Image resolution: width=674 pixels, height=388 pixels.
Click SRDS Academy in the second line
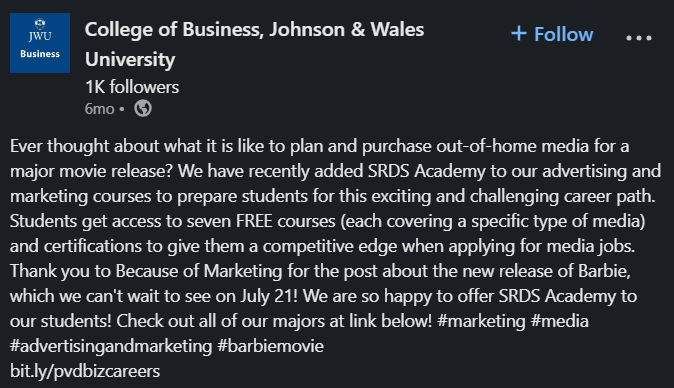point(426,171)
